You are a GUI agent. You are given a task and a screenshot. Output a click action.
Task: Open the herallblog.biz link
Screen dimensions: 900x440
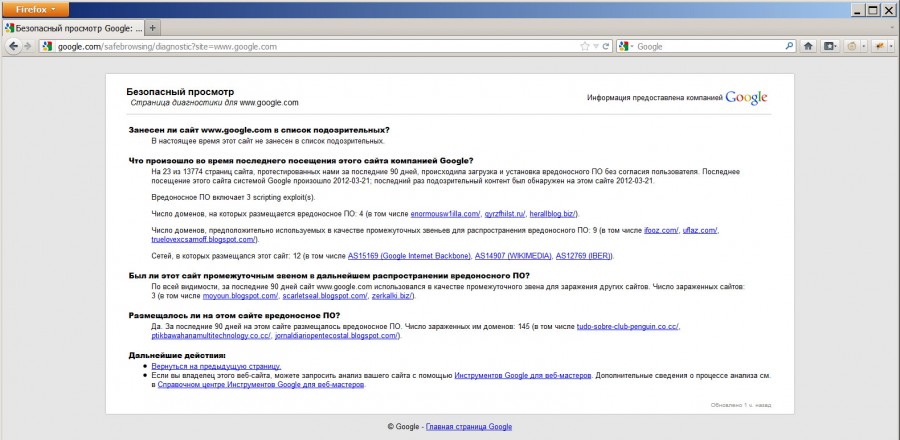coord(554,214)
